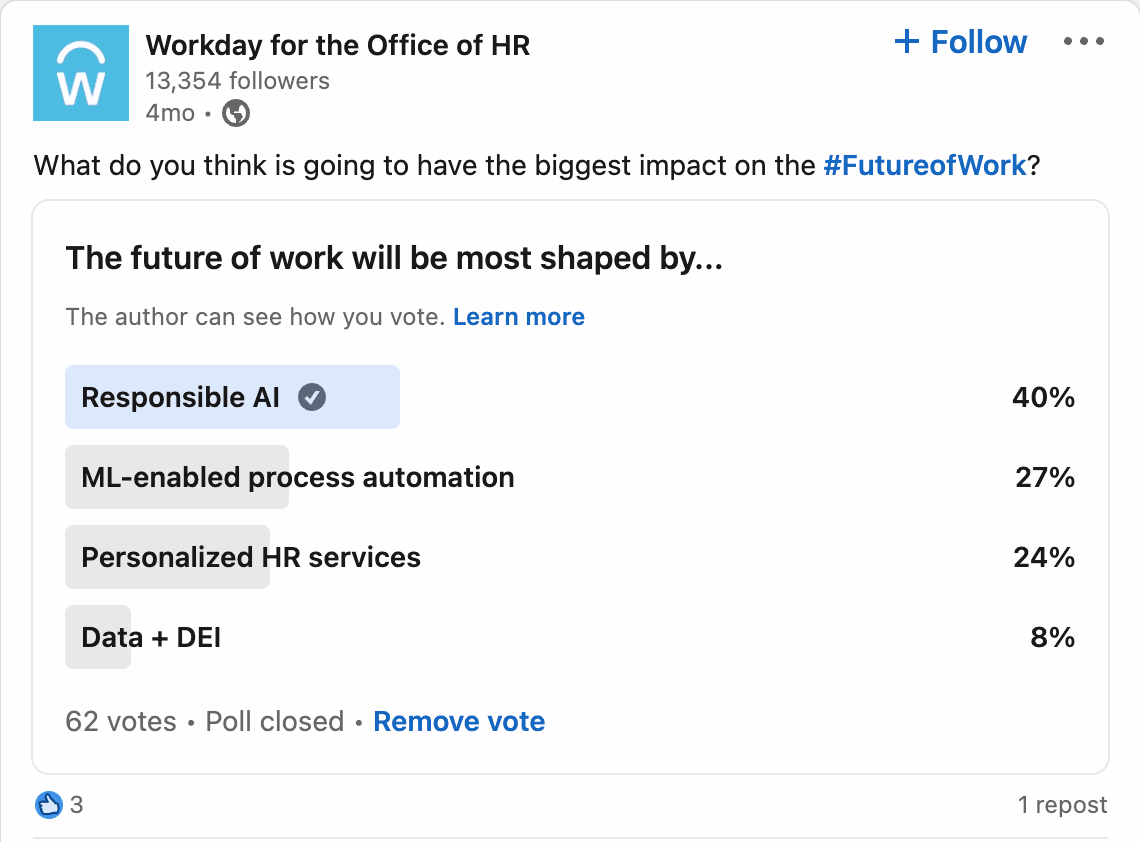View the 1 repost details

(x=1062, y=805)
